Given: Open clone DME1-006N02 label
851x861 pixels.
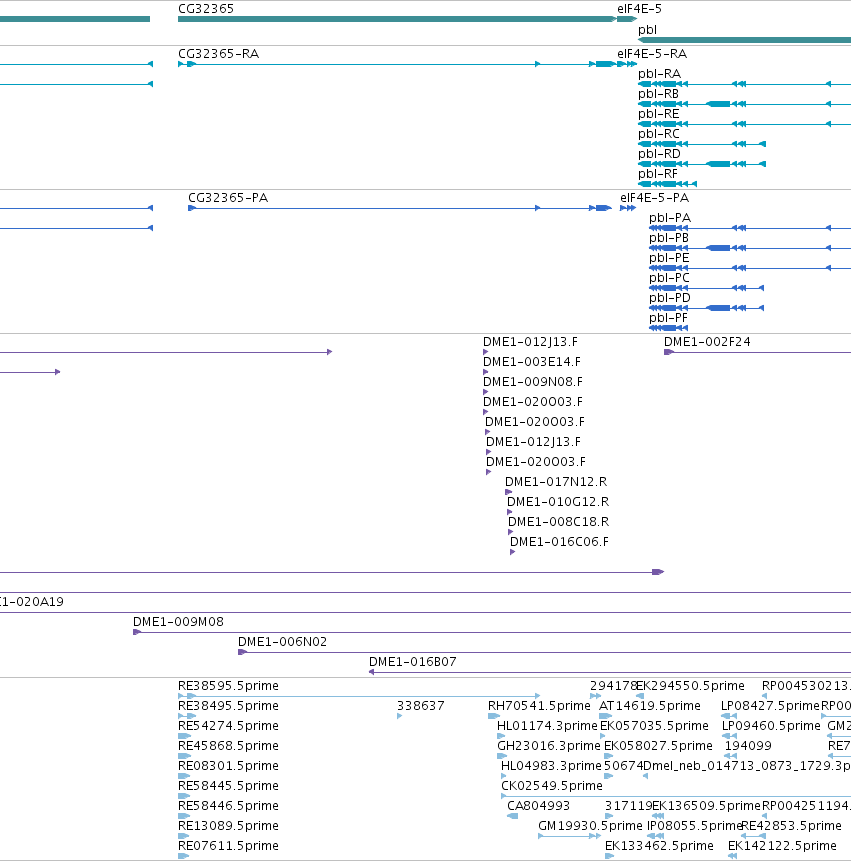Looking at the screenshot, I should pyautogui.click(x=282, y=642).
